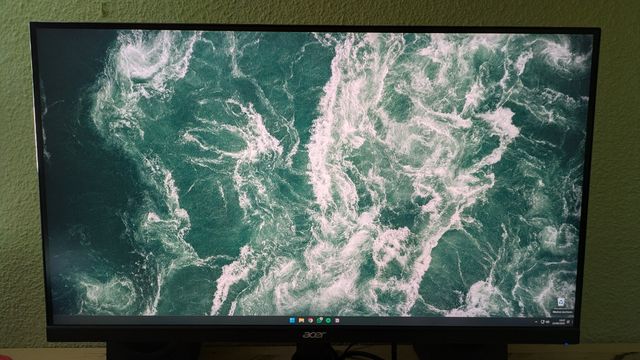Select the Recycle Bin label text
This screenshot has width=640, height=360.
click(562, 312)
